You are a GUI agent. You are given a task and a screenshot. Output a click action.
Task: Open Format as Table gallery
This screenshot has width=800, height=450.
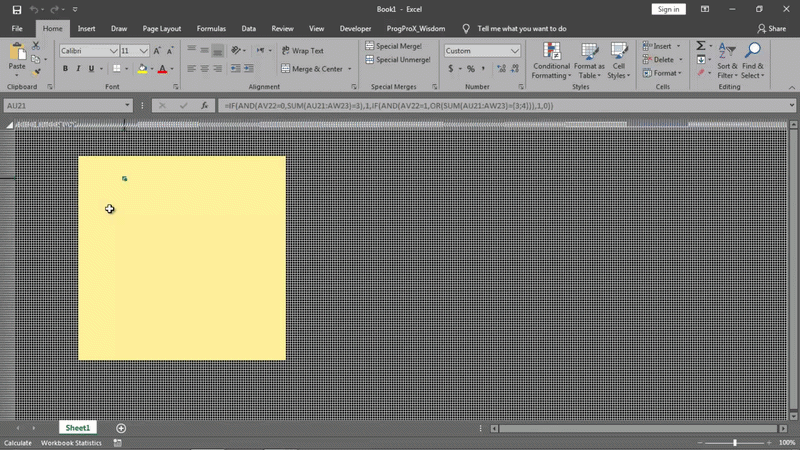click(x=589, y=61)
